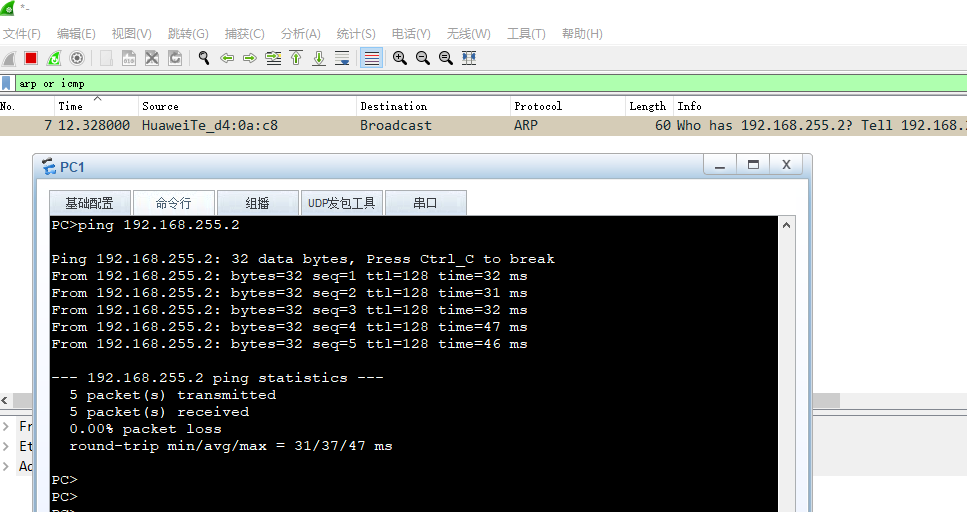This screenshot has width=967, height=512.
Task: Expand the Ethernet details tree row
Action: [x=6, y=446]
